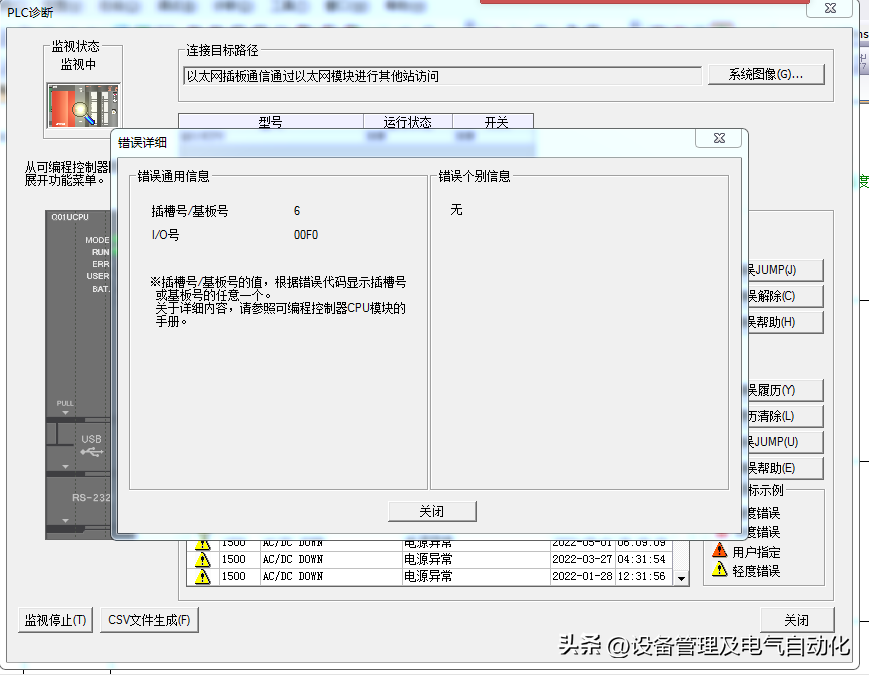Generate CSV file with CSV文件生成(F)
Screen dimensions: 869x675
point(148,620)
